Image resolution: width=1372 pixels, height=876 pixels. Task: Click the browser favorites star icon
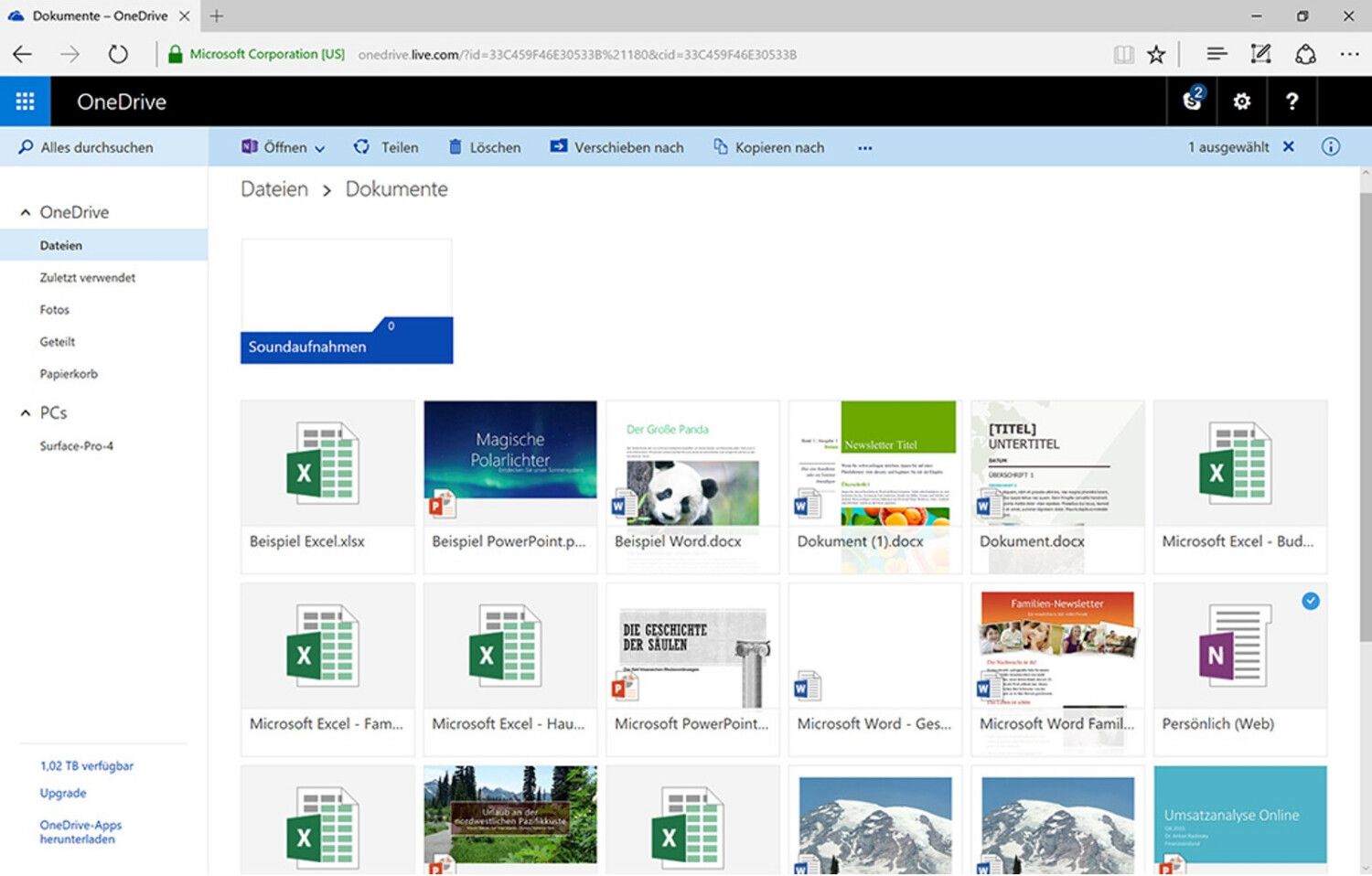tap(1156, 55)
